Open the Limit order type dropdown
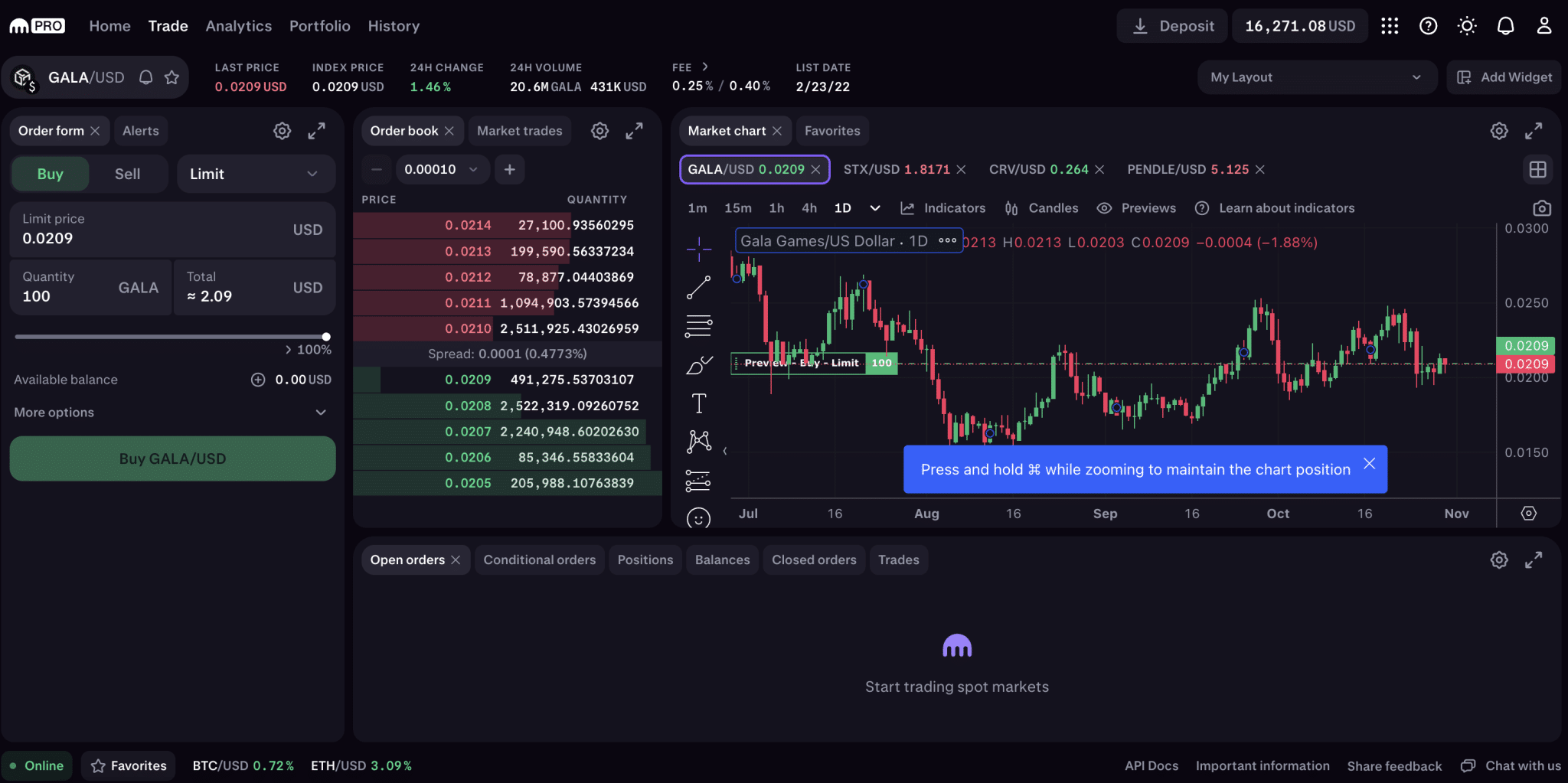 [x=256, y=173]
